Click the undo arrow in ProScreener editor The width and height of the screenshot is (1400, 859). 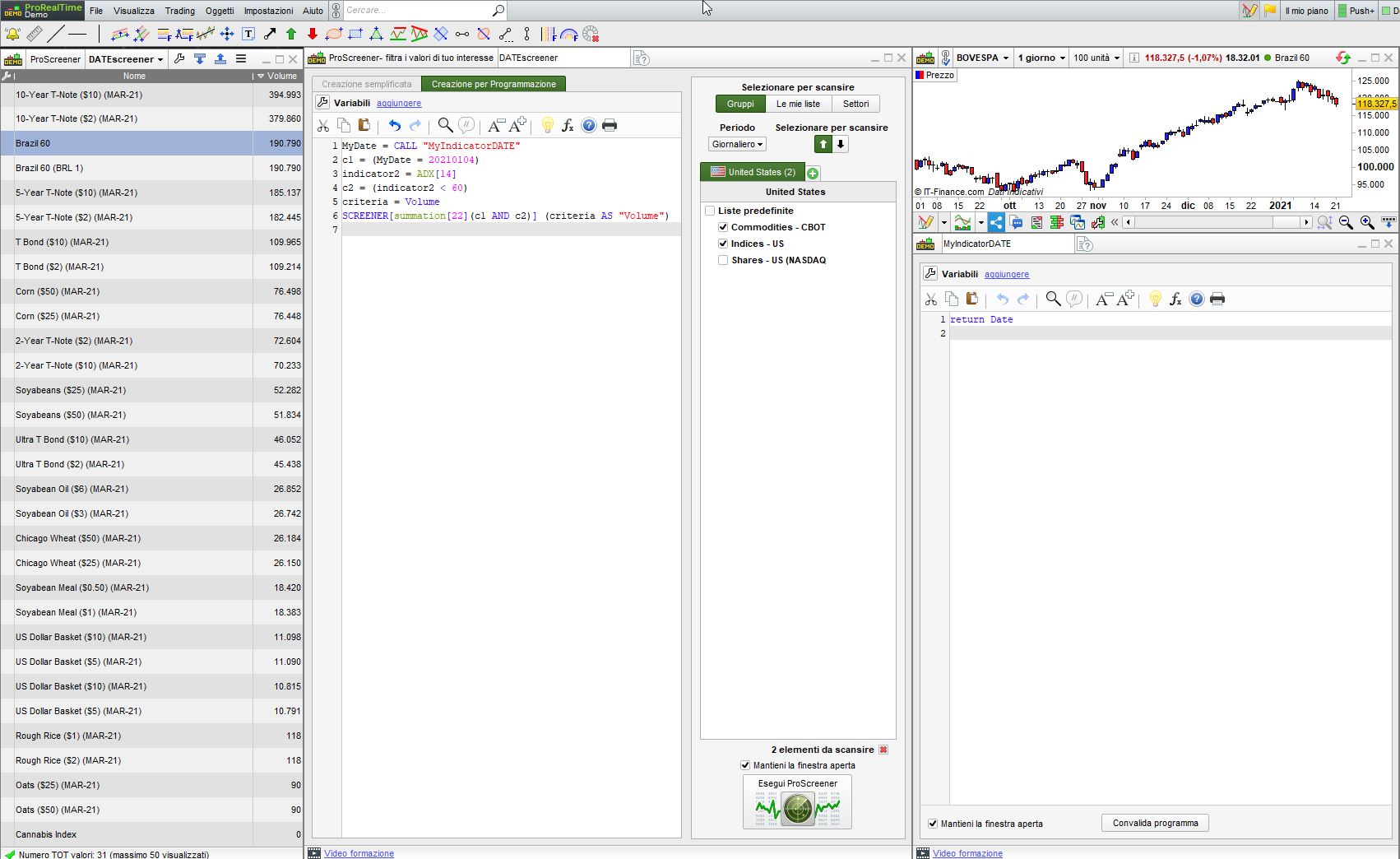point(395,125)
